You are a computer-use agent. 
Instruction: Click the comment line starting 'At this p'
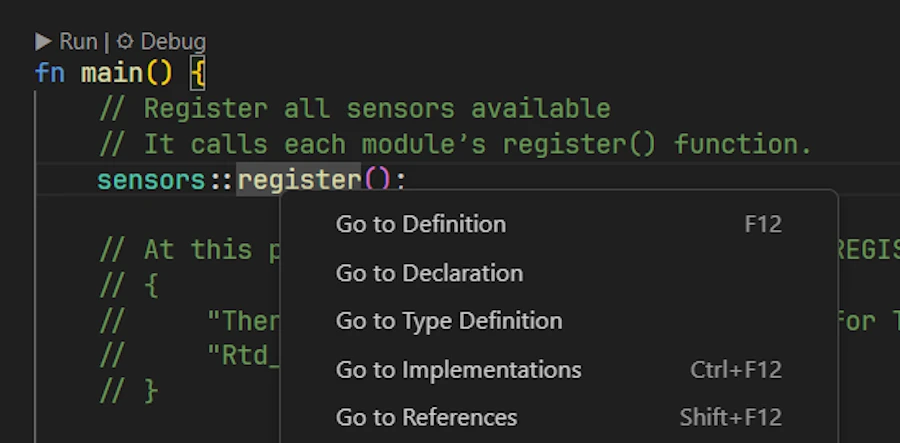[x=189, y=250]
